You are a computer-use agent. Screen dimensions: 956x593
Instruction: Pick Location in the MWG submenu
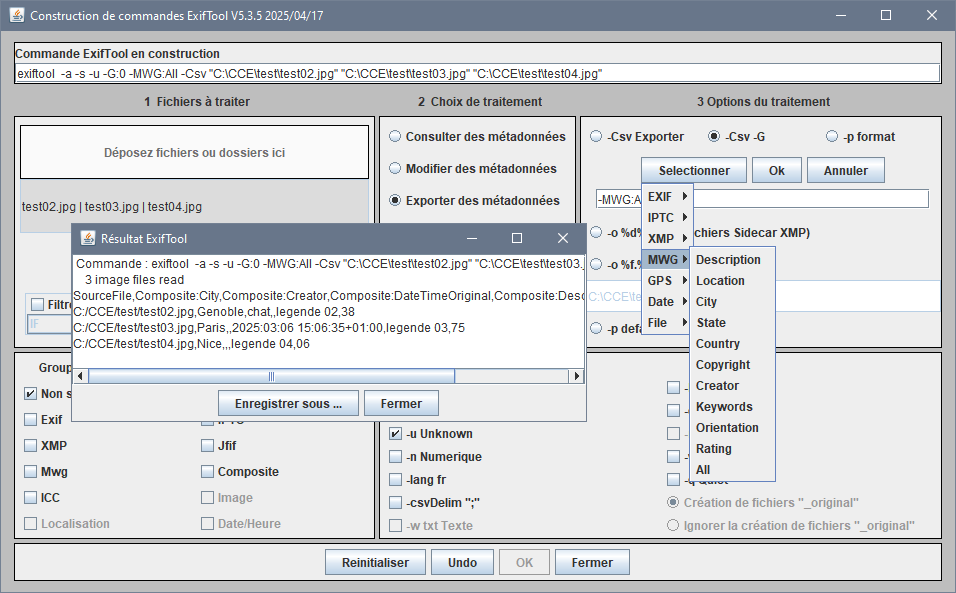pos(732,281)
